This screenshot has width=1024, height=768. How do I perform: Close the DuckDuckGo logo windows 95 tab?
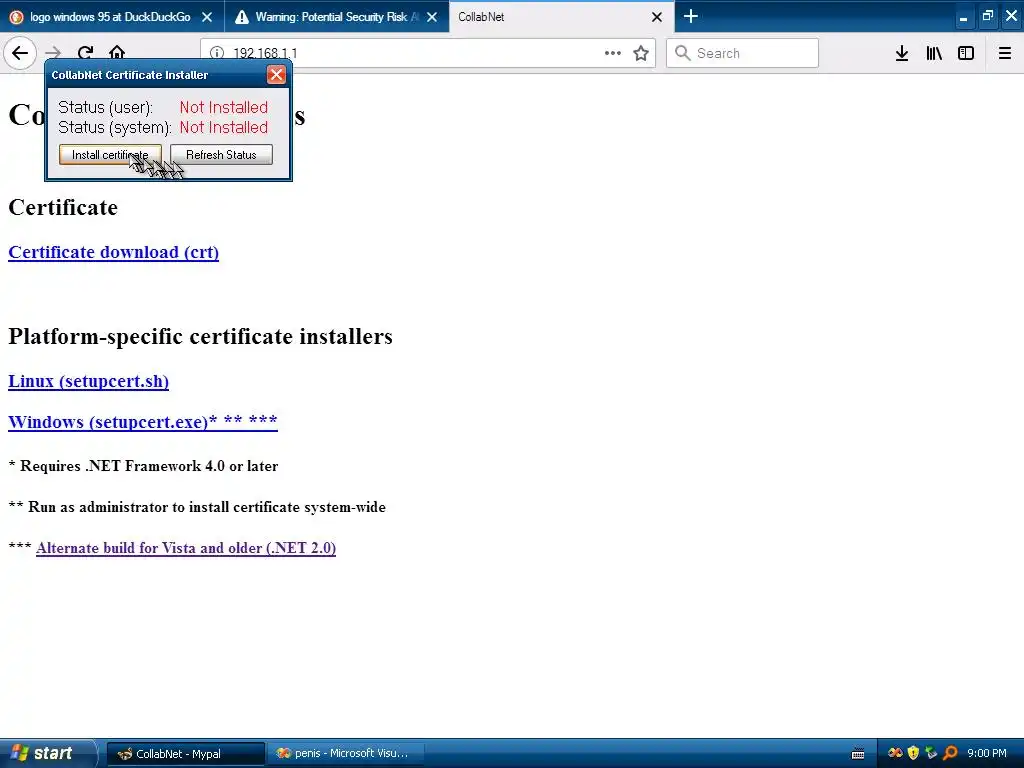coord(207,17)
